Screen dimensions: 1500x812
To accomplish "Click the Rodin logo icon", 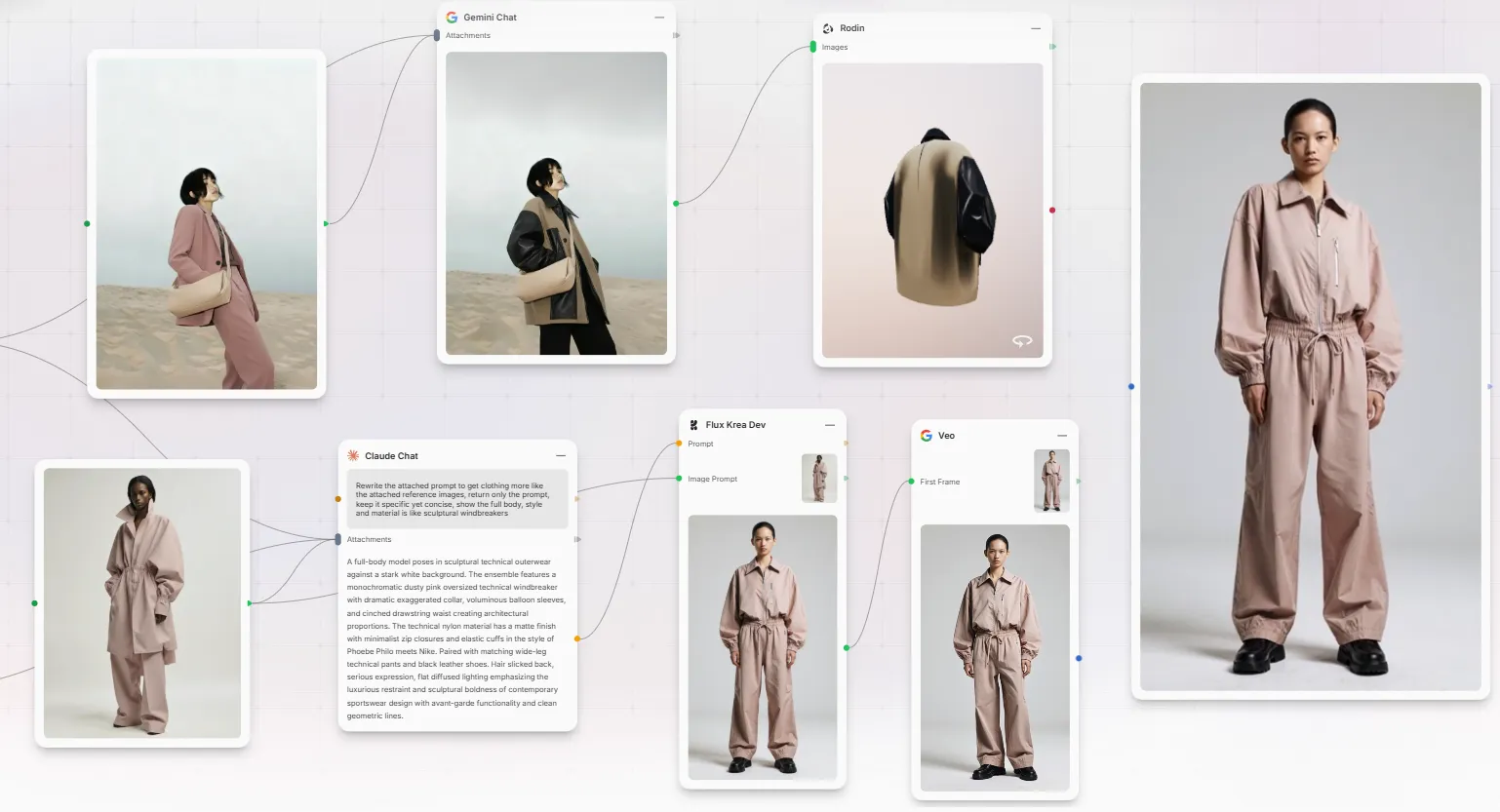I will coord(828,28).
